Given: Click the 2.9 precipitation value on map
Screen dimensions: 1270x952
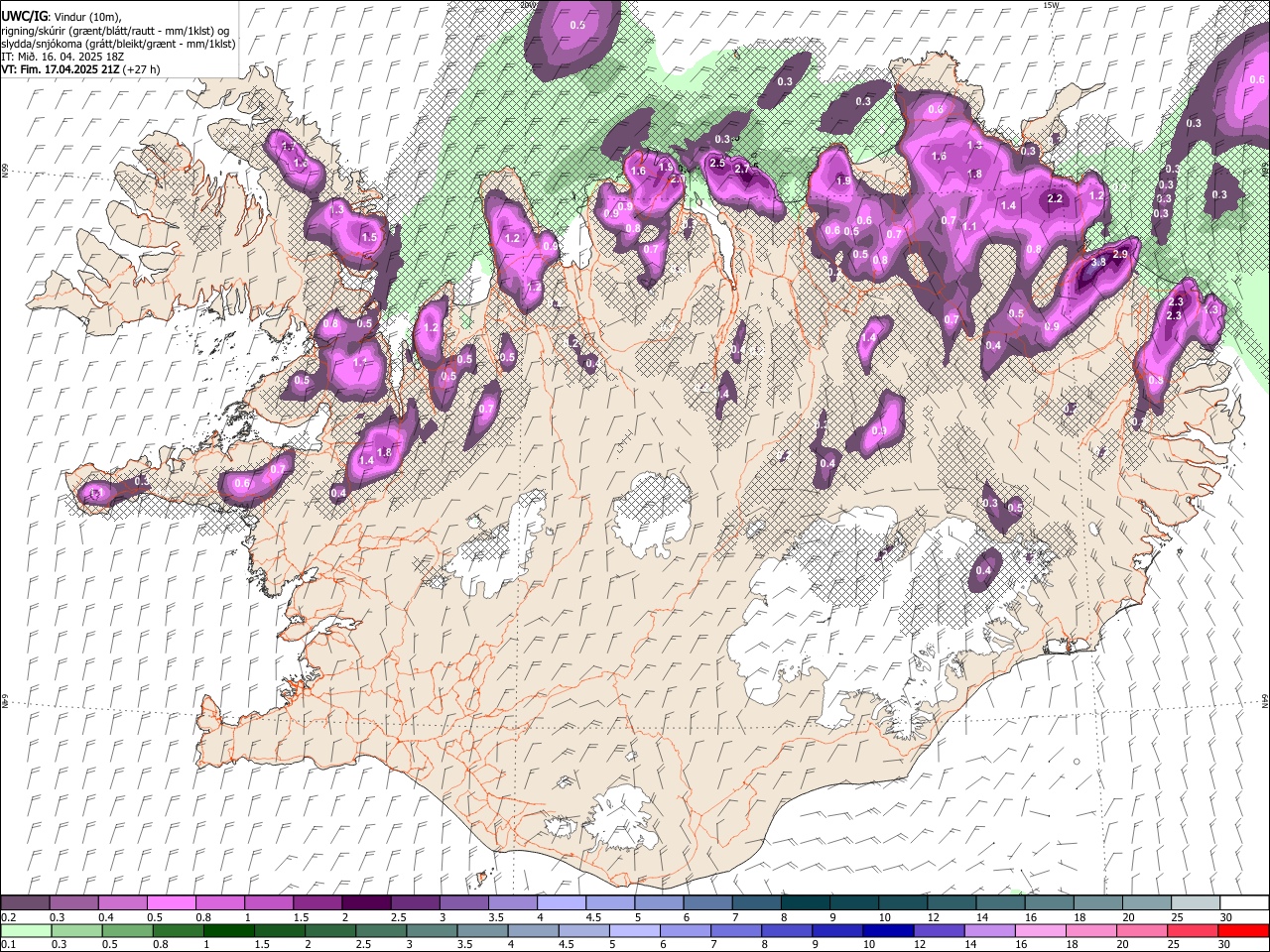Looking at the screenshot, I should (1120, 255).
